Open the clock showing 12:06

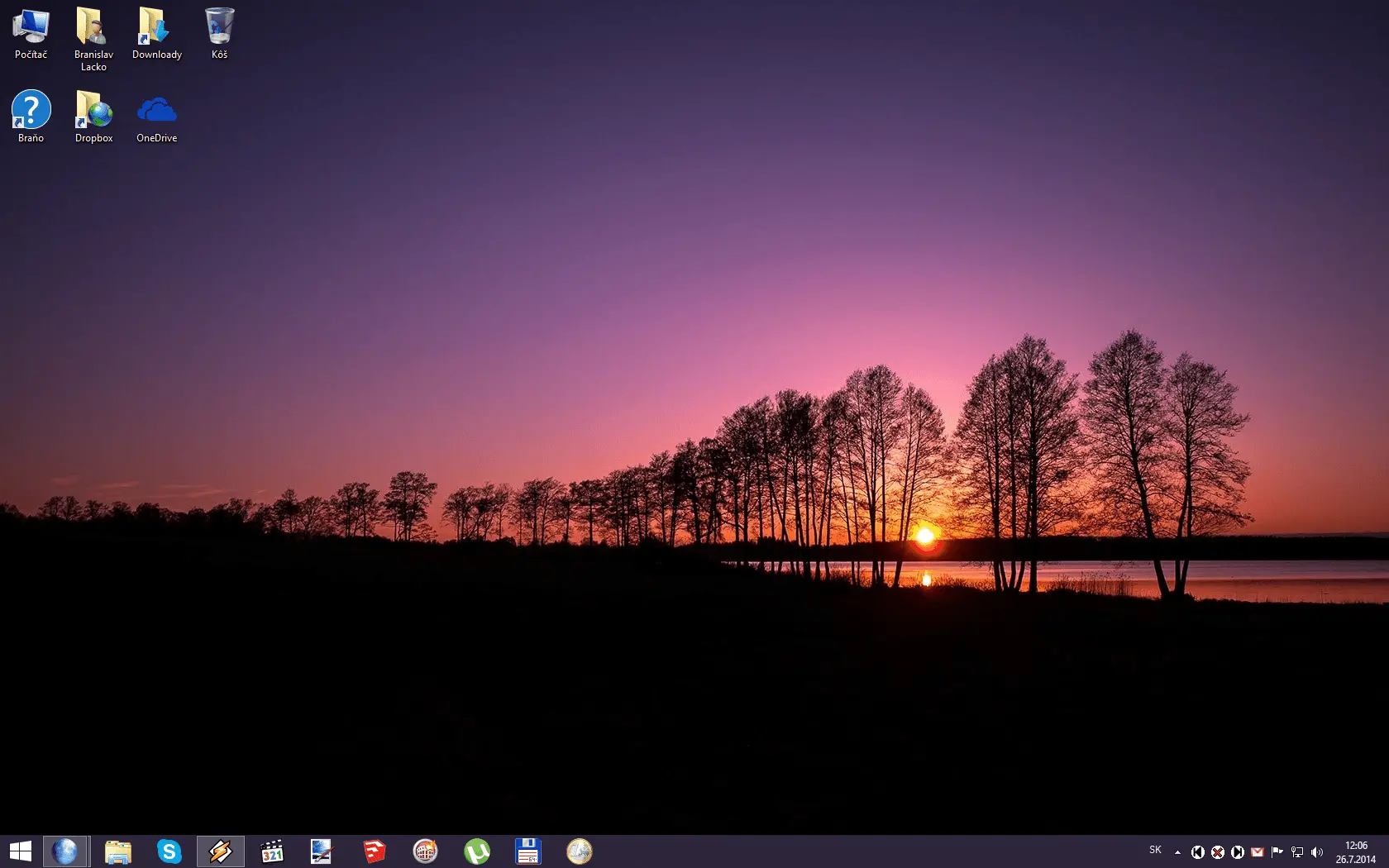(x=1355, y=852)
